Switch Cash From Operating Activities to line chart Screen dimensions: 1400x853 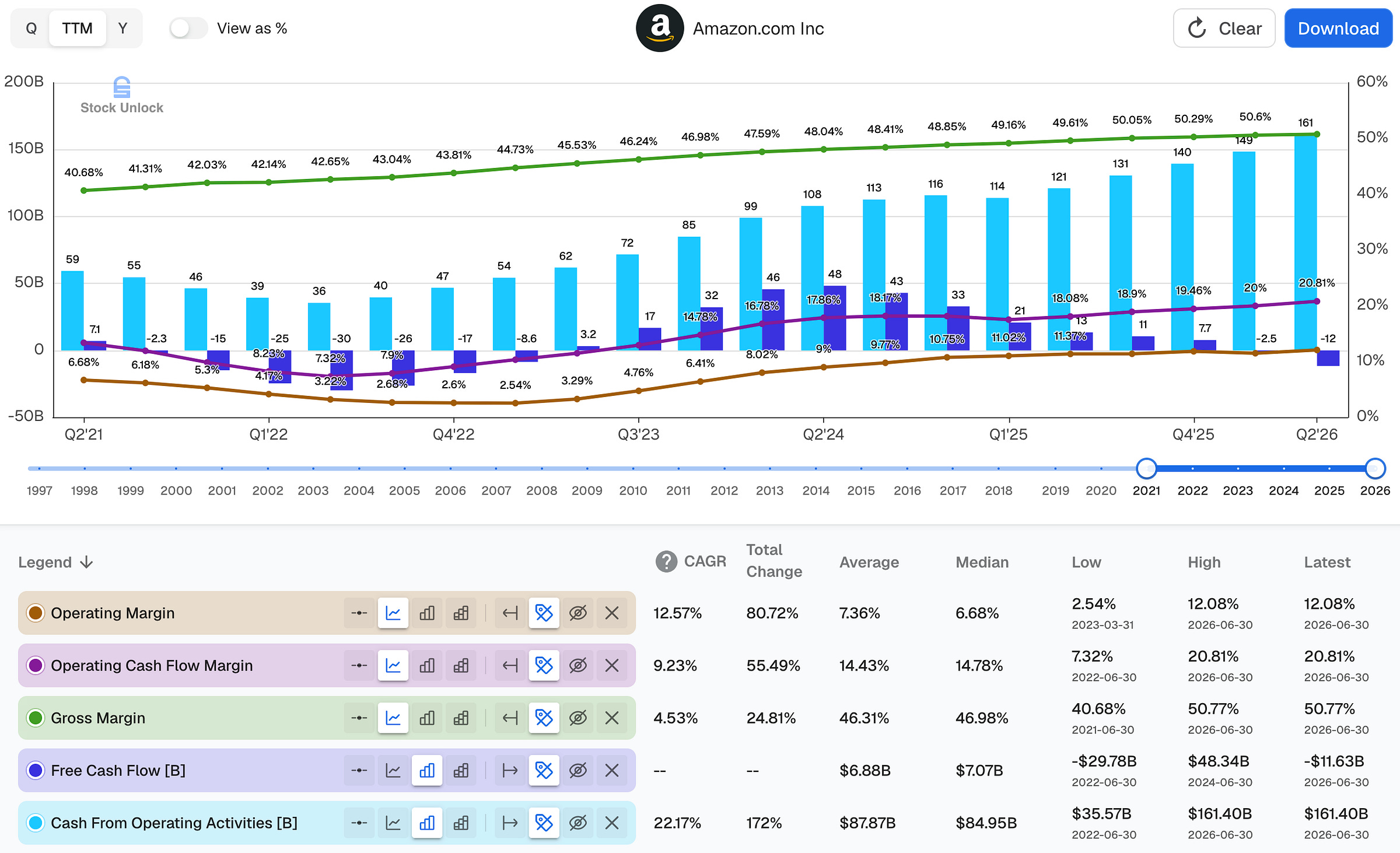[393, 823]
